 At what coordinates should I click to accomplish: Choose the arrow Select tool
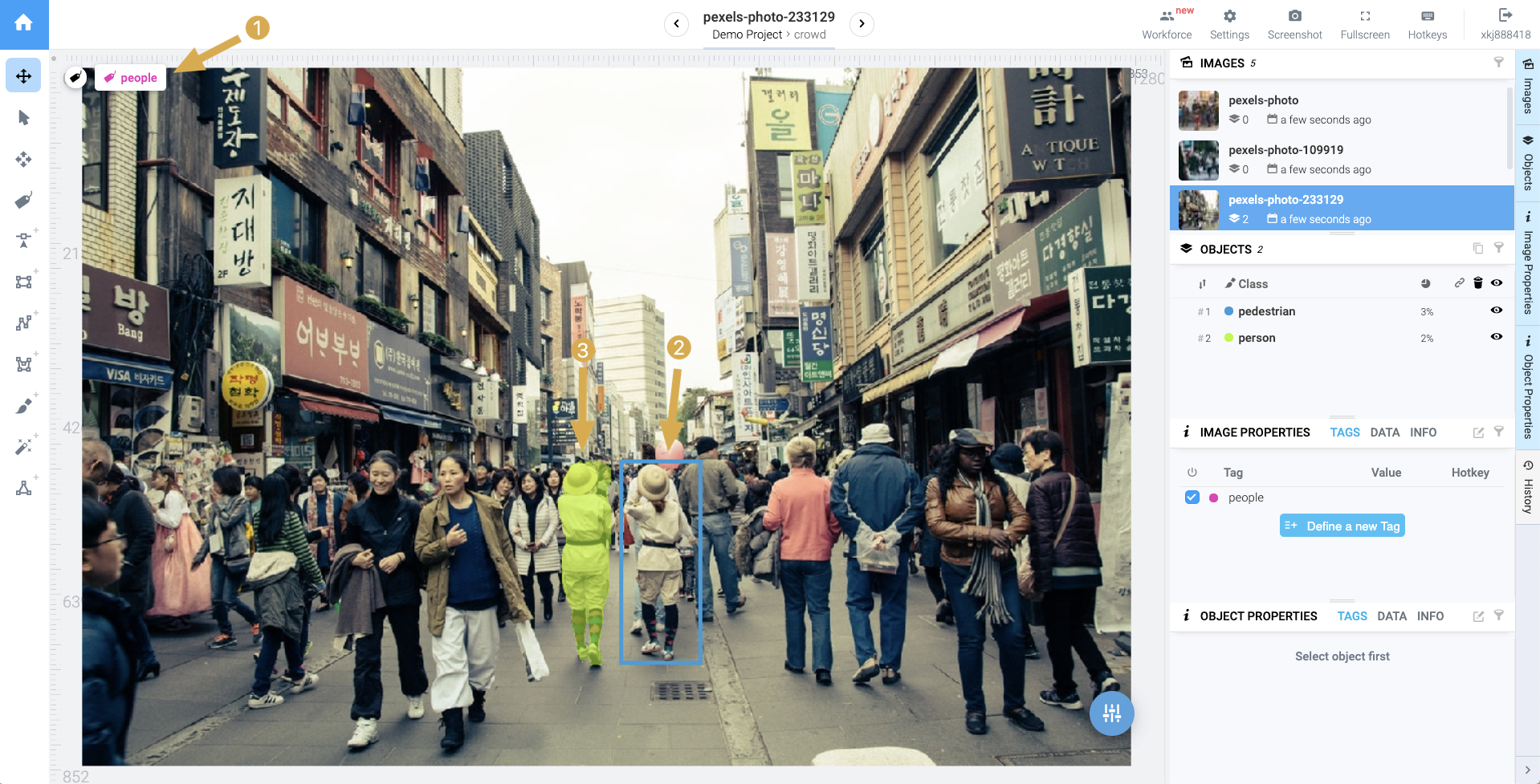23,118
